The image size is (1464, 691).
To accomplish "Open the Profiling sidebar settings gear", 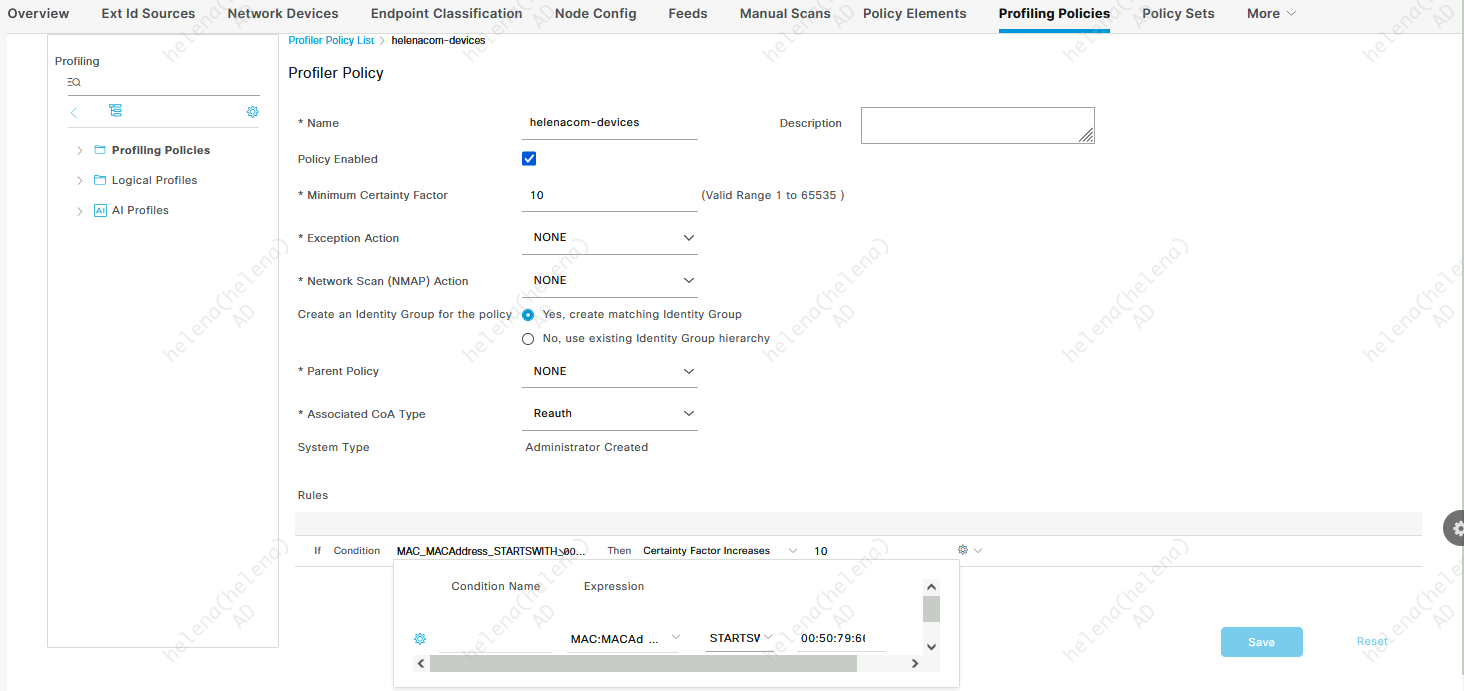I will pos(252,112).
